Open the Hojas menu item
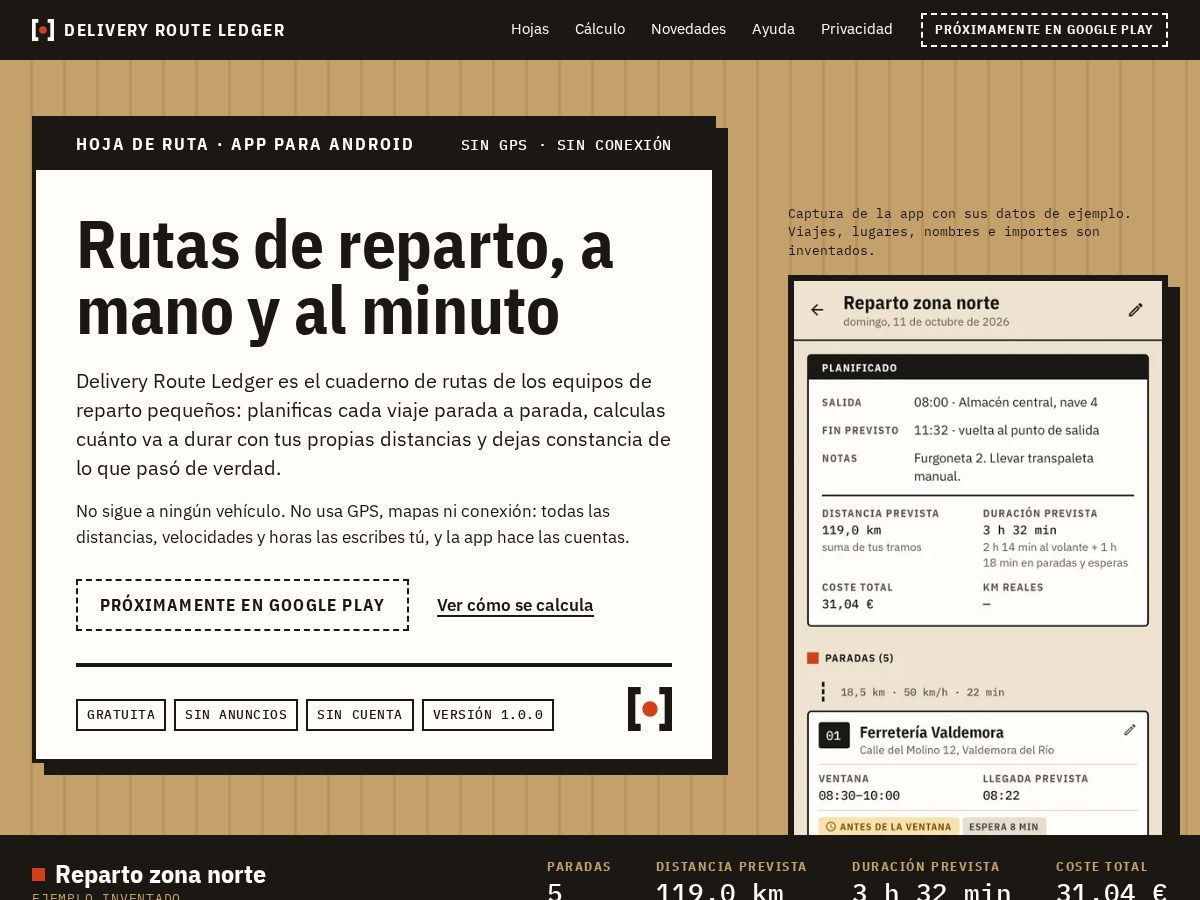The width and height of the screenshot is (1200, 900). tap(530, 29)
